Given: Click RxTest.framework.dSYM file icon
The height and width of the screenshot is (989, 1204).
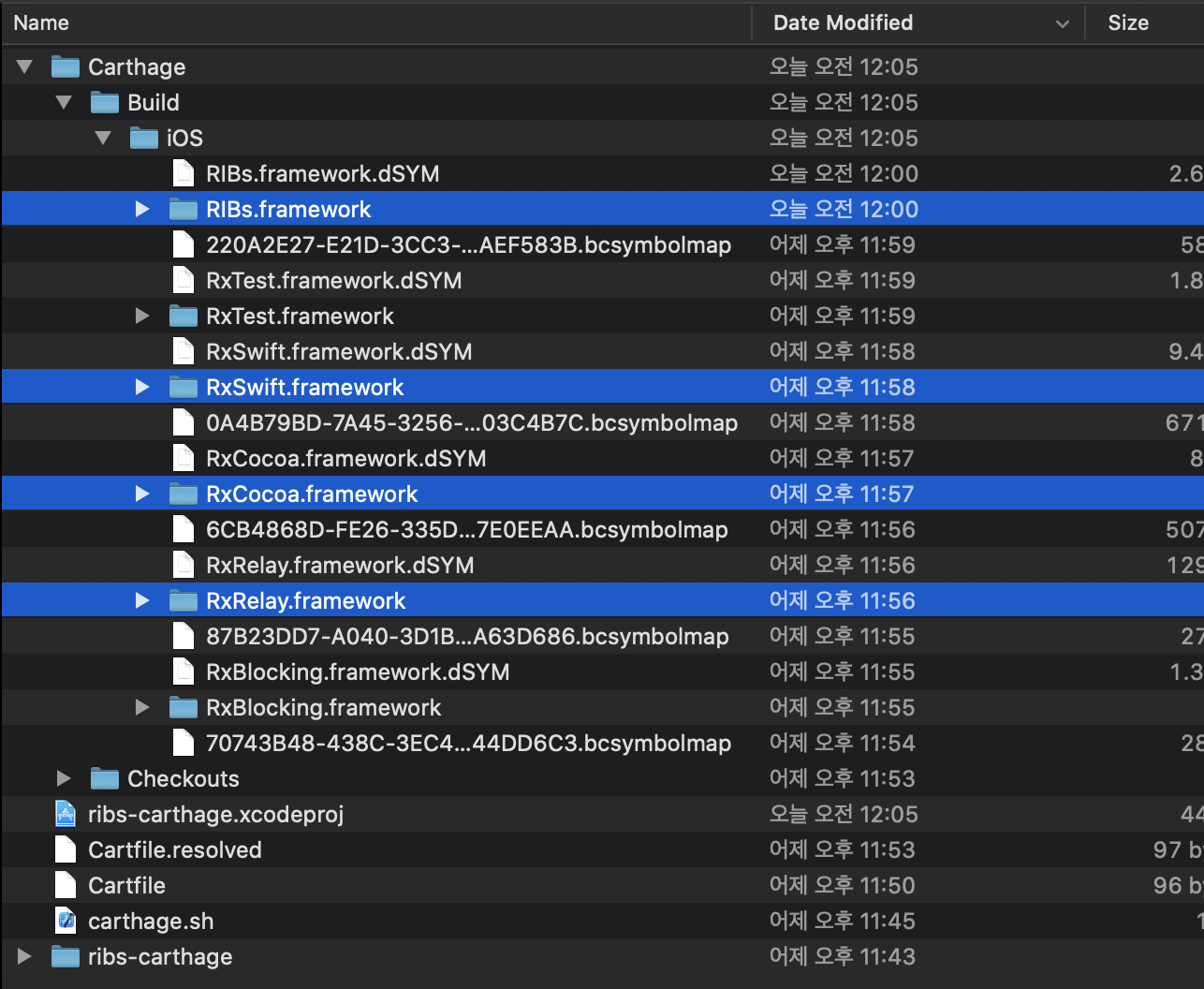Looking at the screenshot, I should click(x=184, y=280).
